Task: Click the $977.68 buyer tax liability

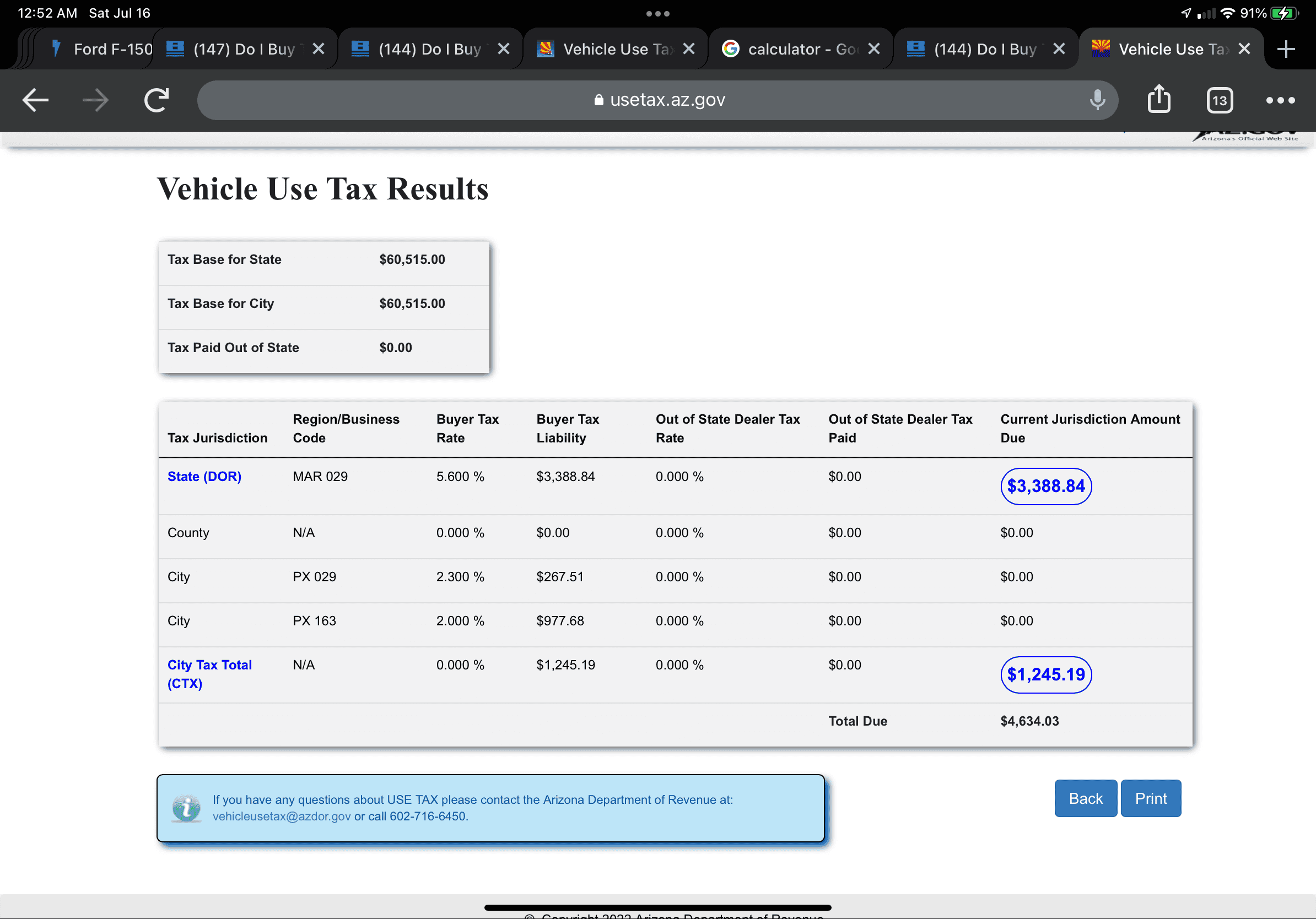Action: 560,621
